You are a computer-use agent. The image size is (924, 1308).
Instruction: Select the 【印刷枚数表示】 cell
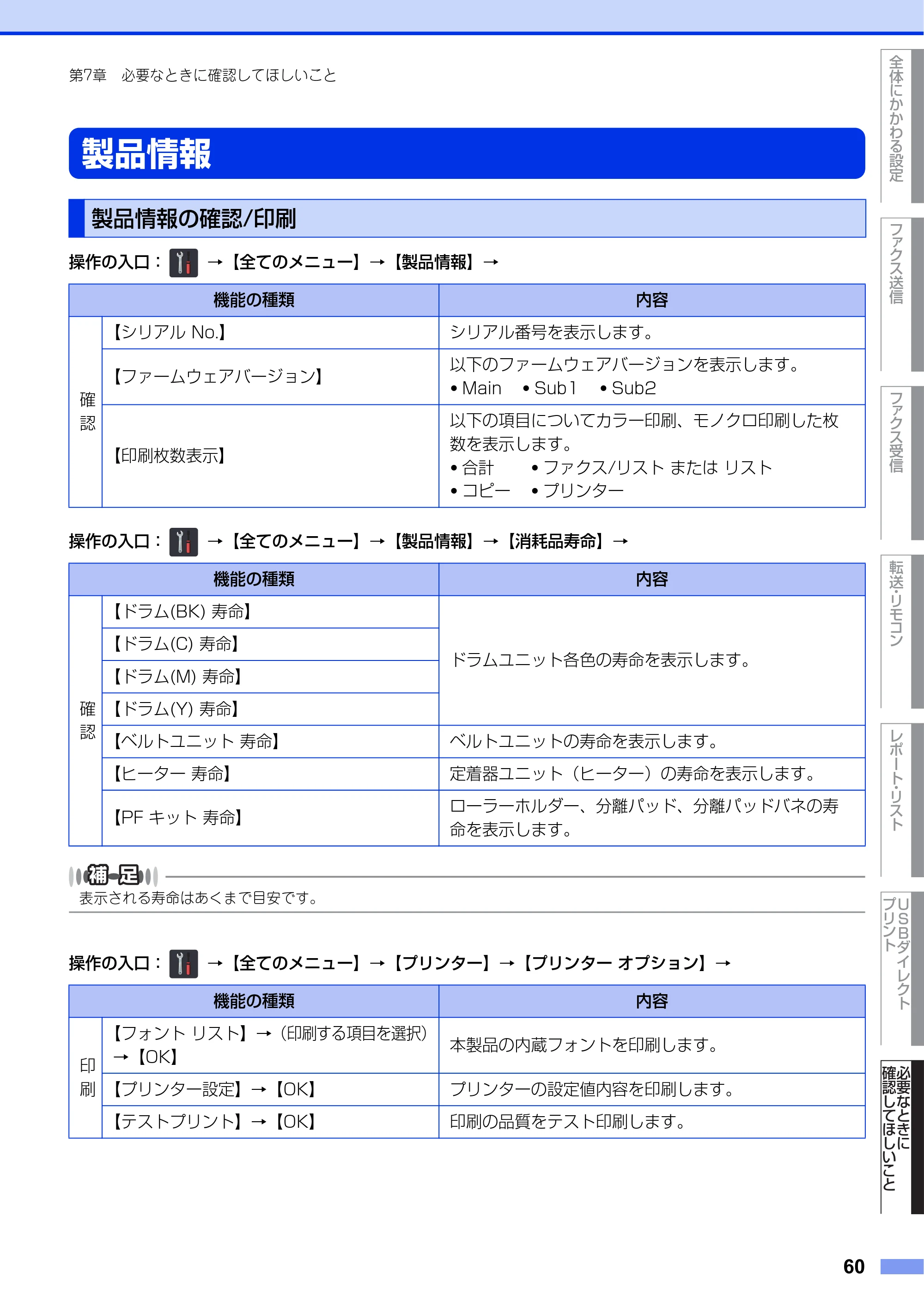[x=270, y=456]
